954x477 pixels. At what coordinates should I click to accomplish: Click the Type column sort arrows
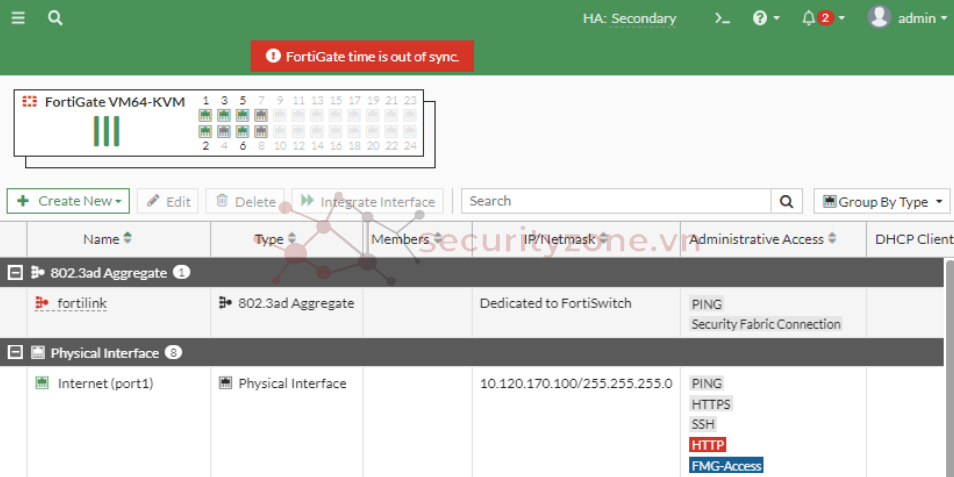[x=292, y=239]
